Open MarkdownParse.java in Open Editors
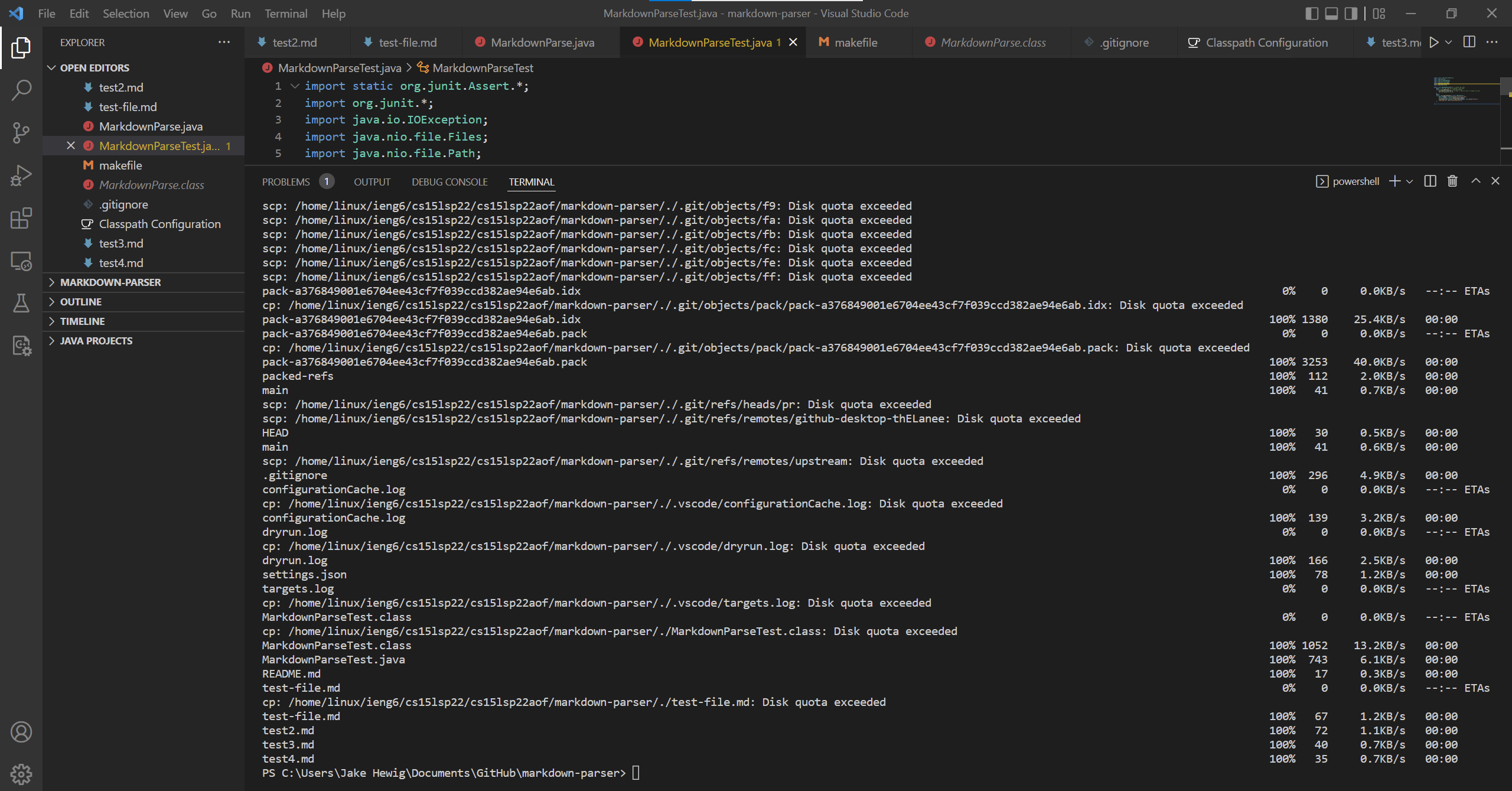 point(151,126)
